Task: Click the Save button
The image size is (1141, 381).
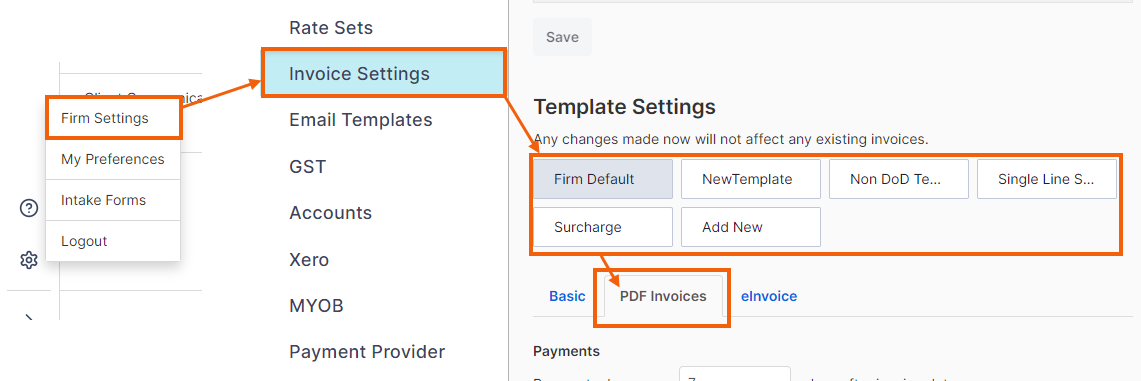Action: pos(562,37)
